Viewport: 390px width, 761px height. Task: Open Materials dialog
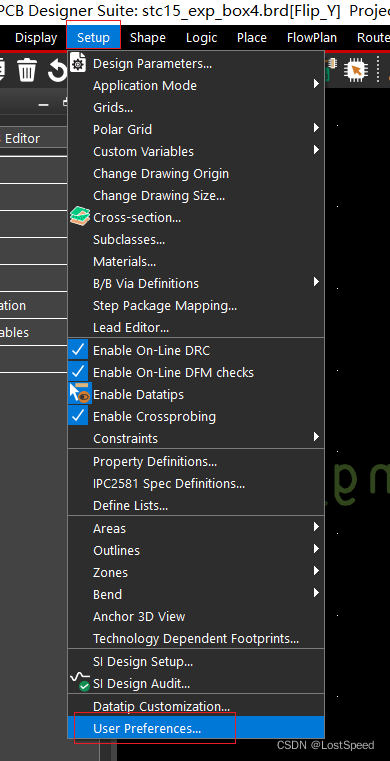click(x=195, y=262)
